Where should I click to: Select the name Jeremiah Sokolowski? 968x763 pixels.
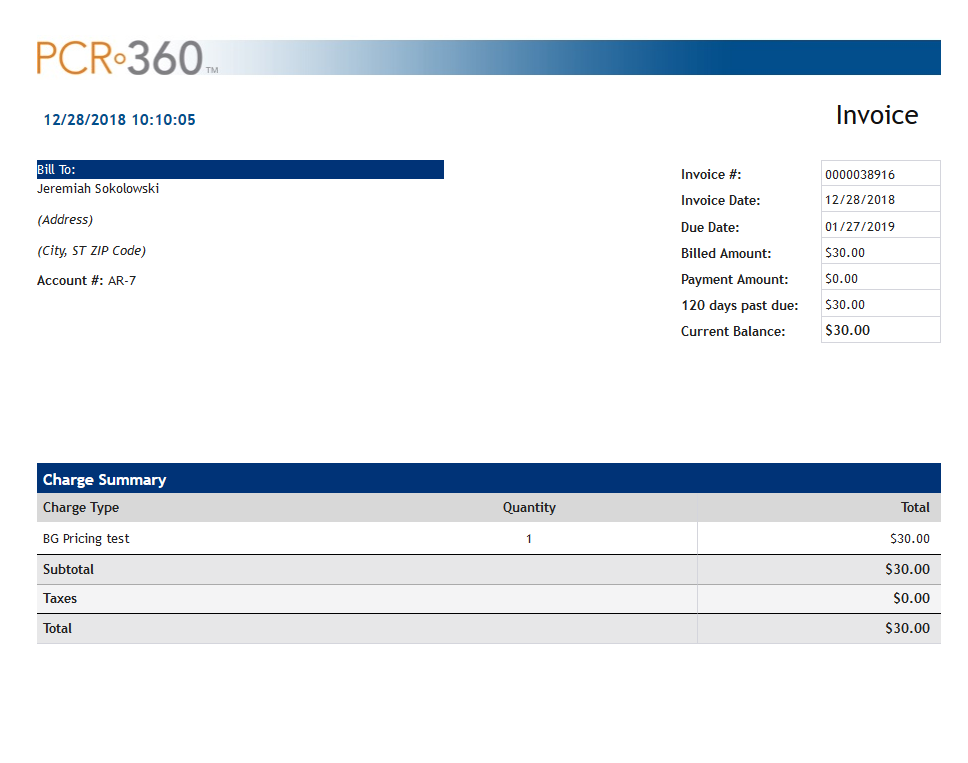(98, 189)
